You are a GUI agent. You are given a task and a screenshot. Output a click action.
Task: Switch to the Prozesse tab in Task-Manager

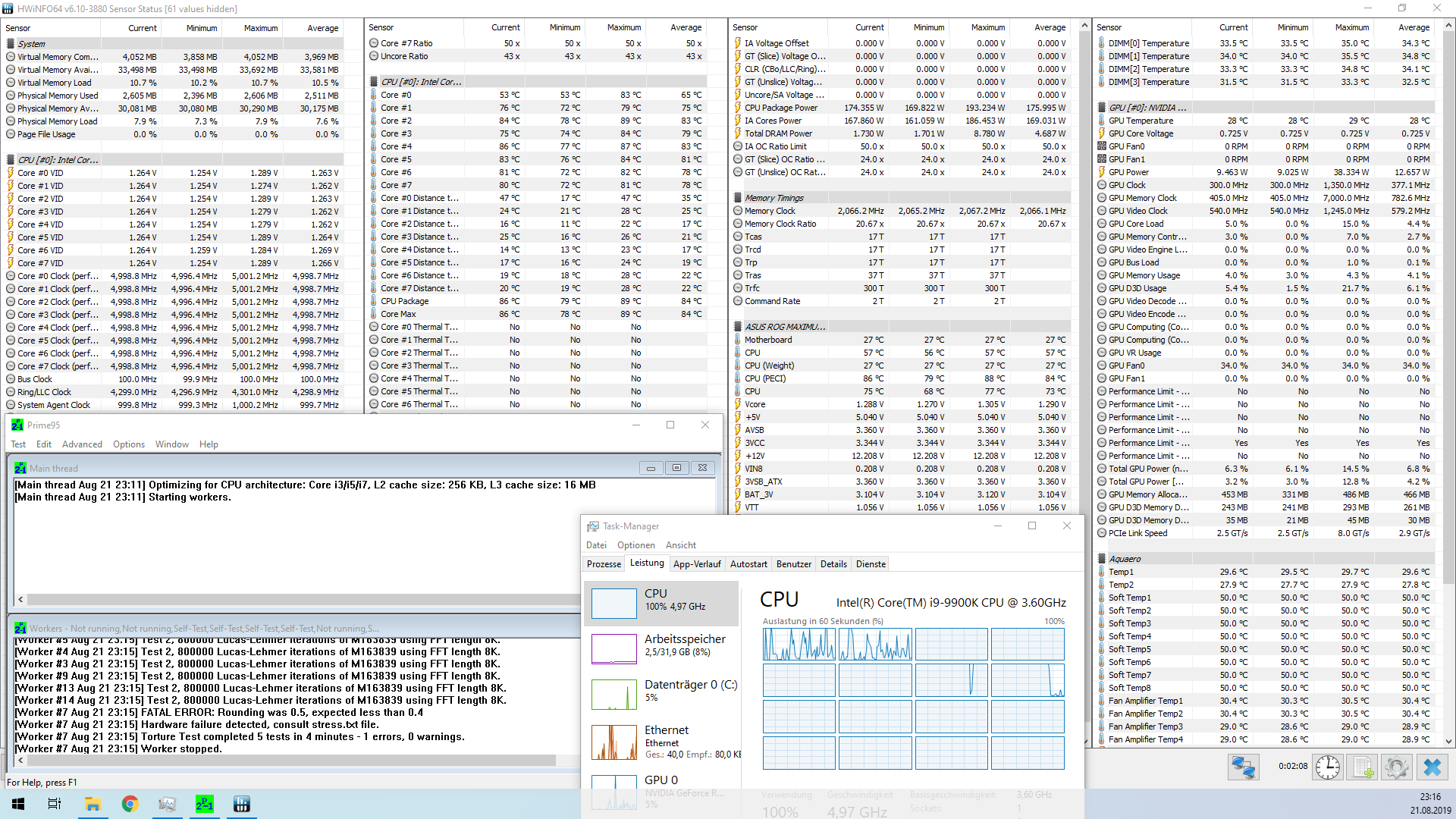(604, 564)
